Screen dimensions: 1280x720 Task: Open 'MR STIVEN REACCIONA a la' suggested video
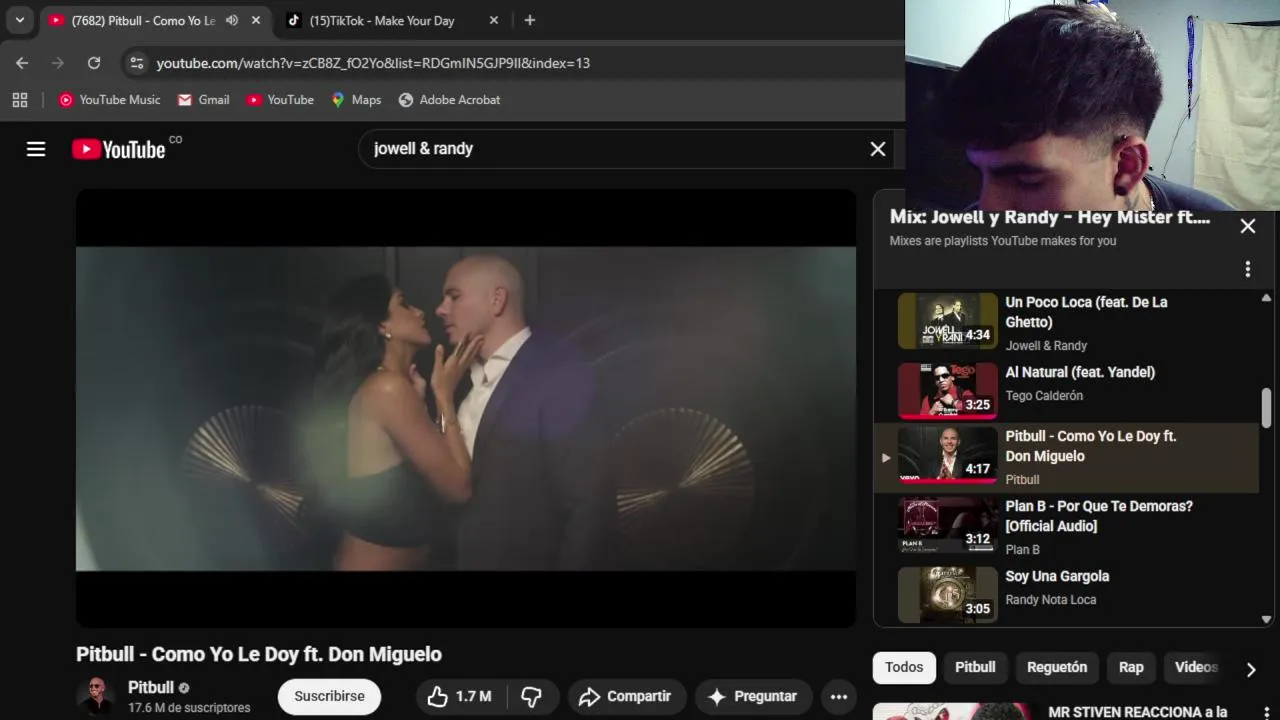click(1138, 712)
